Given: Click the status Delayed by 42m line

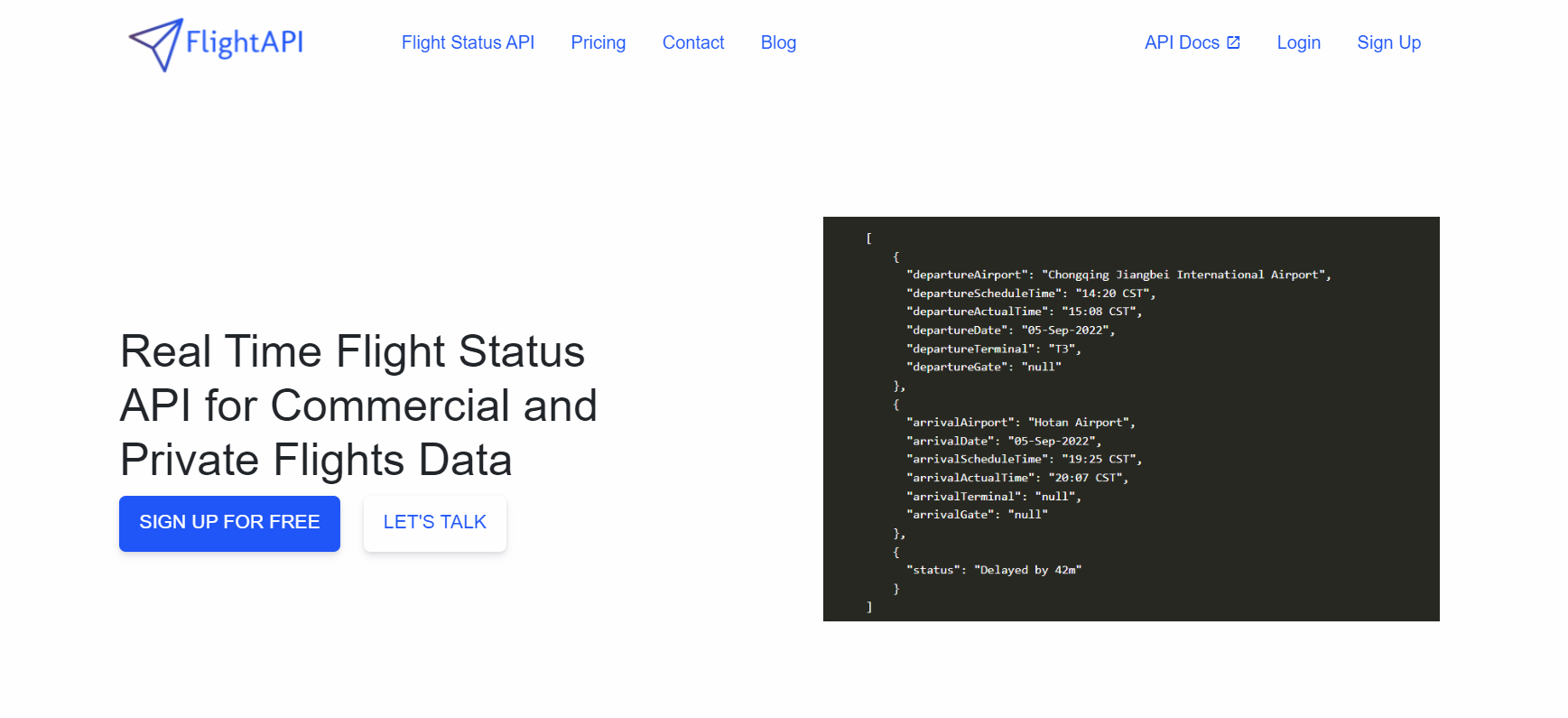Looking at the screenshot, I should [x=994, y=570].
